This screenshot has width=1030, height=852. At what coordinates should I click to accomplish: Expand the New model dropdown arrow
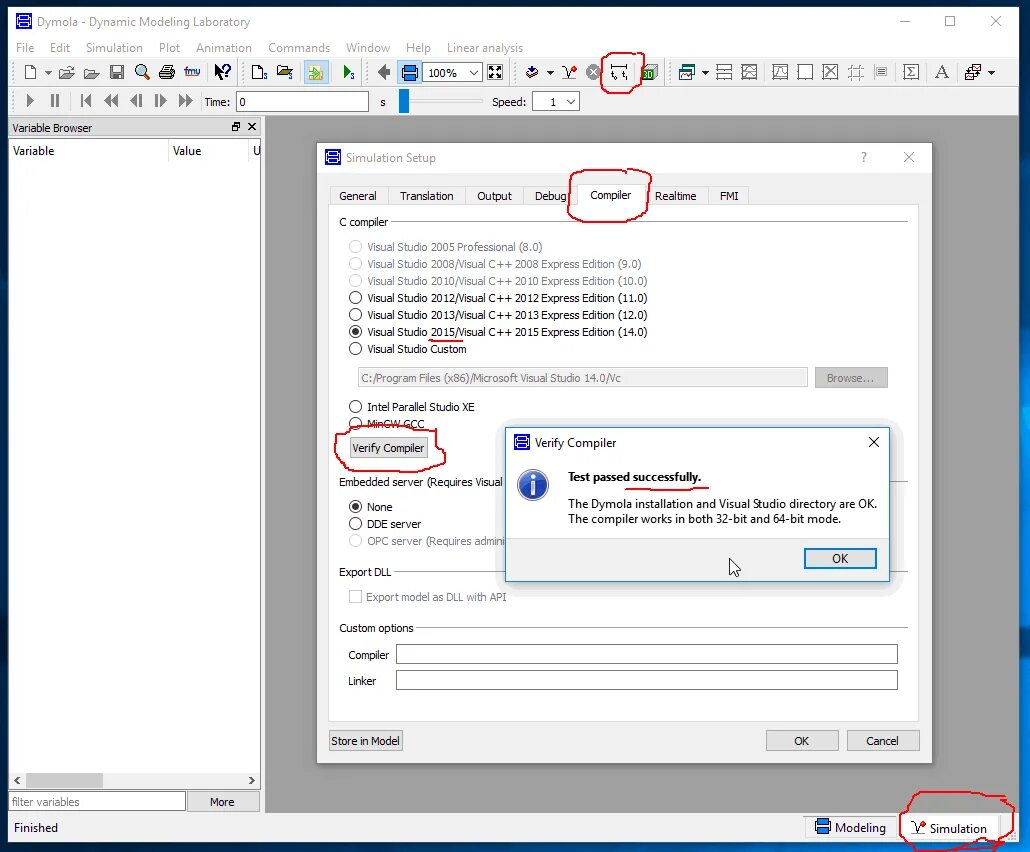tap(48, 72)
